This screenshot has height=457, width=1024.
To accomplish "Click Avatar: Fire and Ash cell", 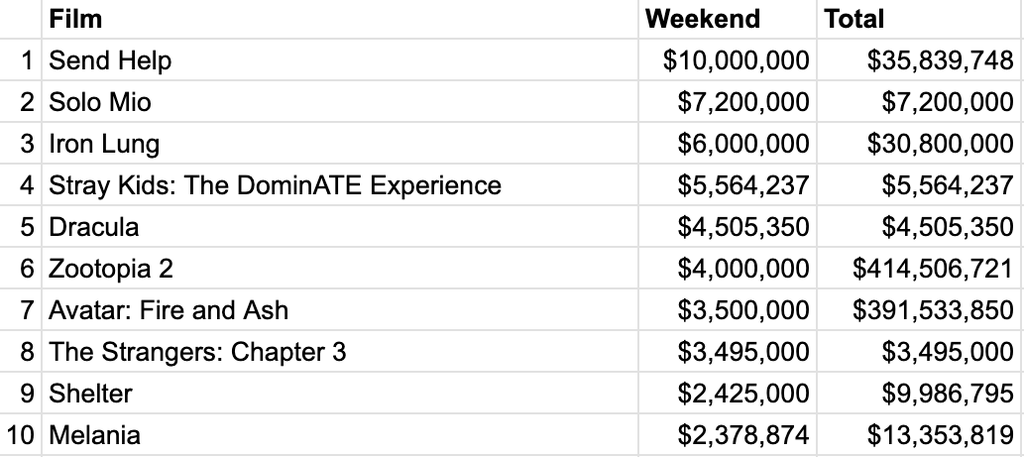I will tap(340, 310).
